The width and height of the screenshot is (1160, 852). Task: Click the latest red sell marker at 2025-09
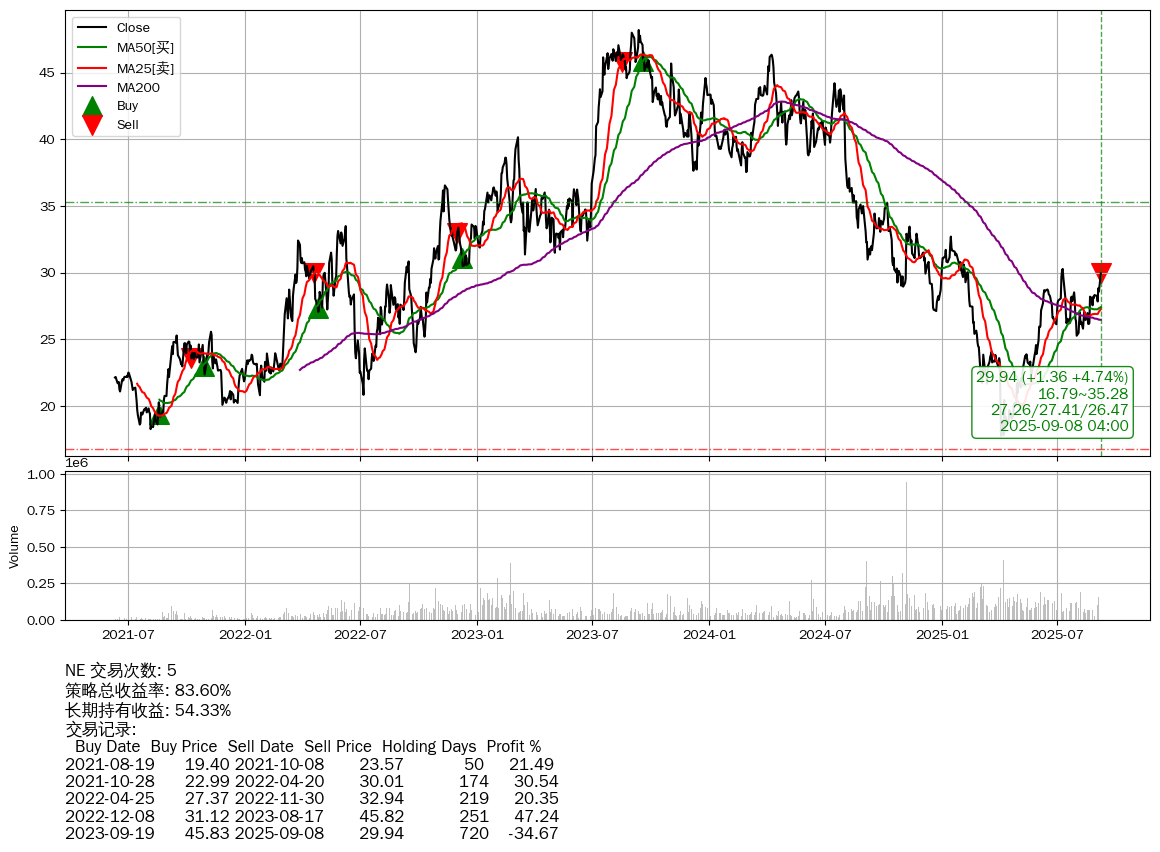(1101, 273)
